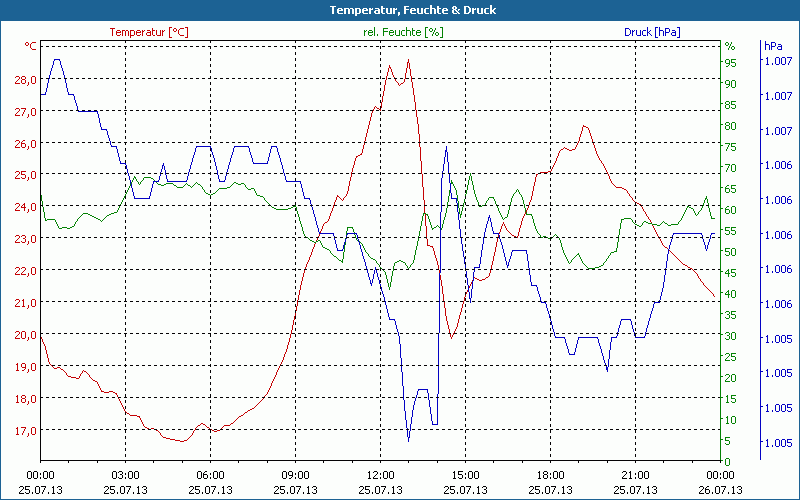The image size is (800, 500).
Task: Click the green "35" humidity axis tick
Action: coord(731,315)
